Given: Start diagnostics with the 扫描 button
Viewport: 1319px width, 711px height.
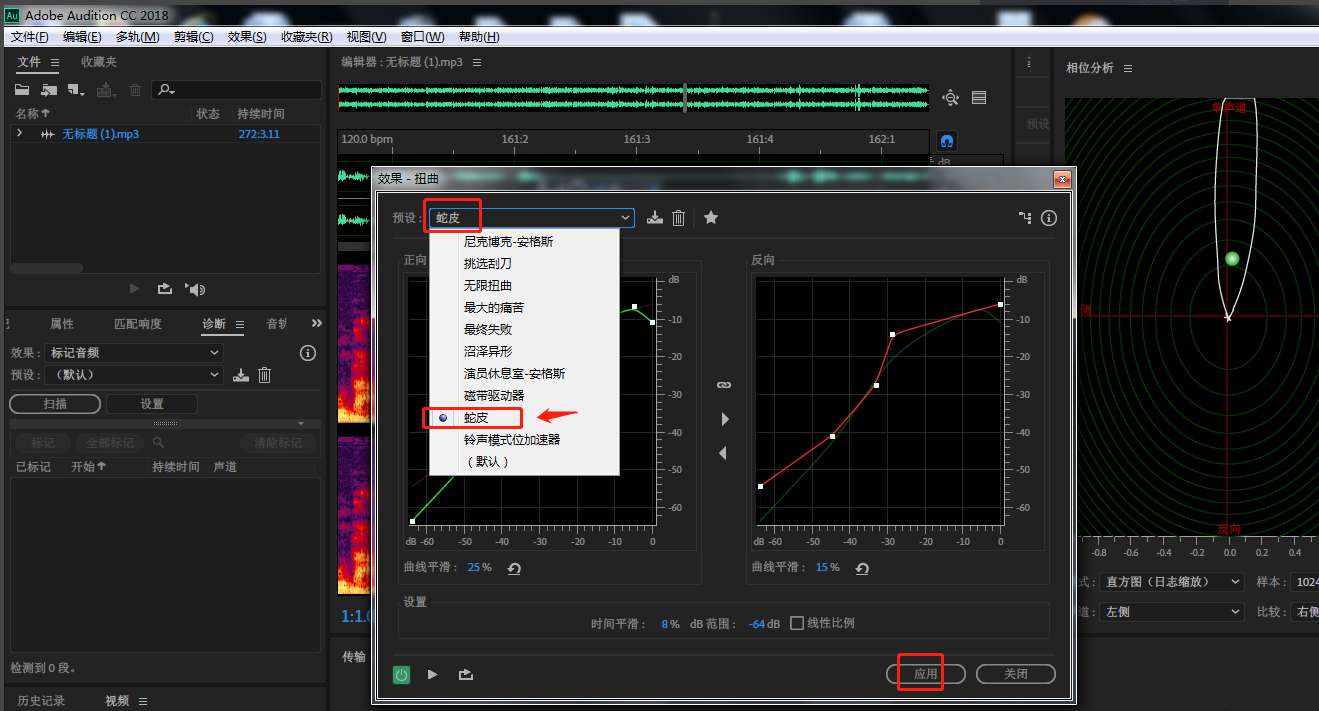Looking at the screenshot, I should (x=54, y=403).
